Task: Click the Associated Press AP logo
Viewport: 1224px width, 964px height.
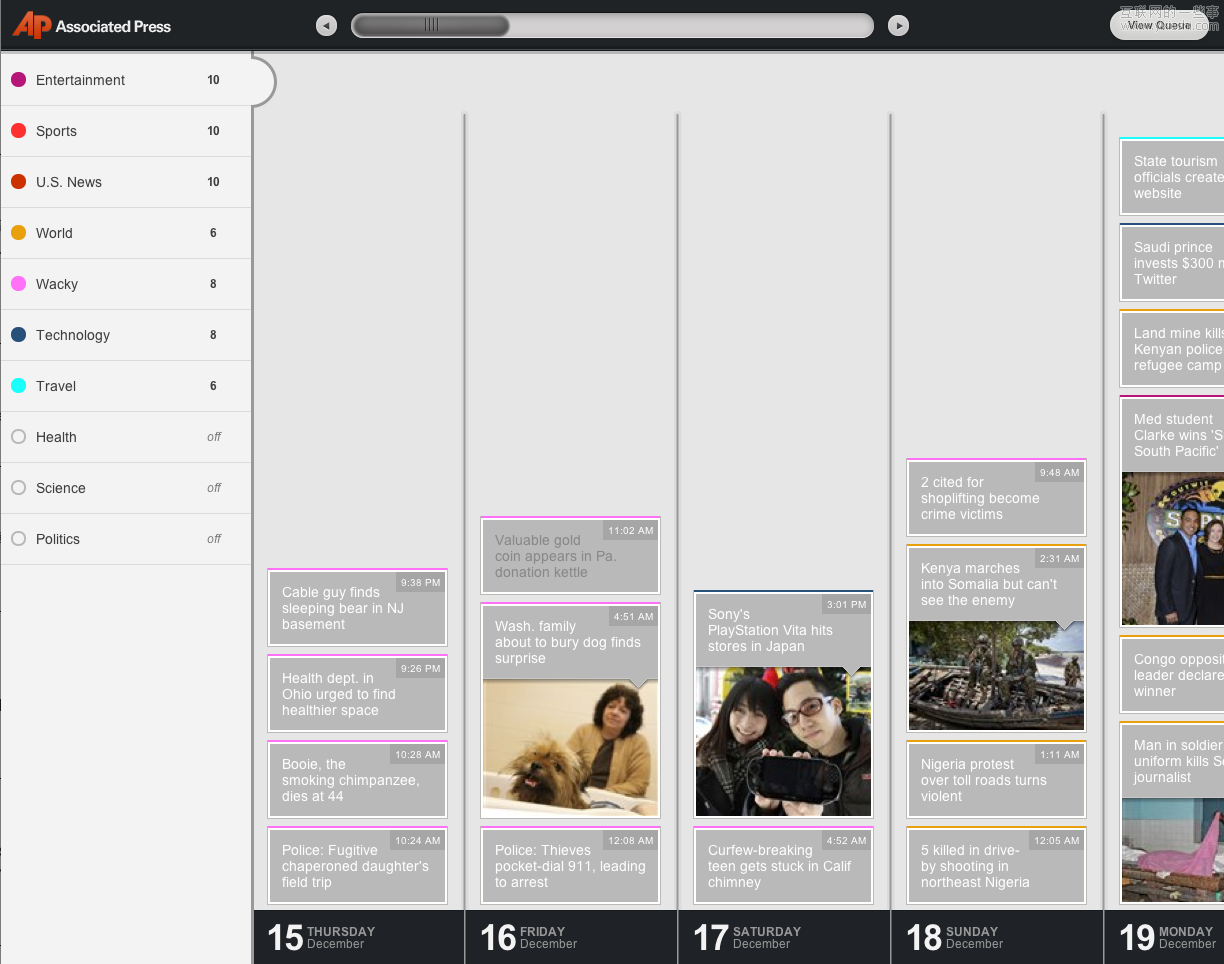Action: tap(32, 26)
